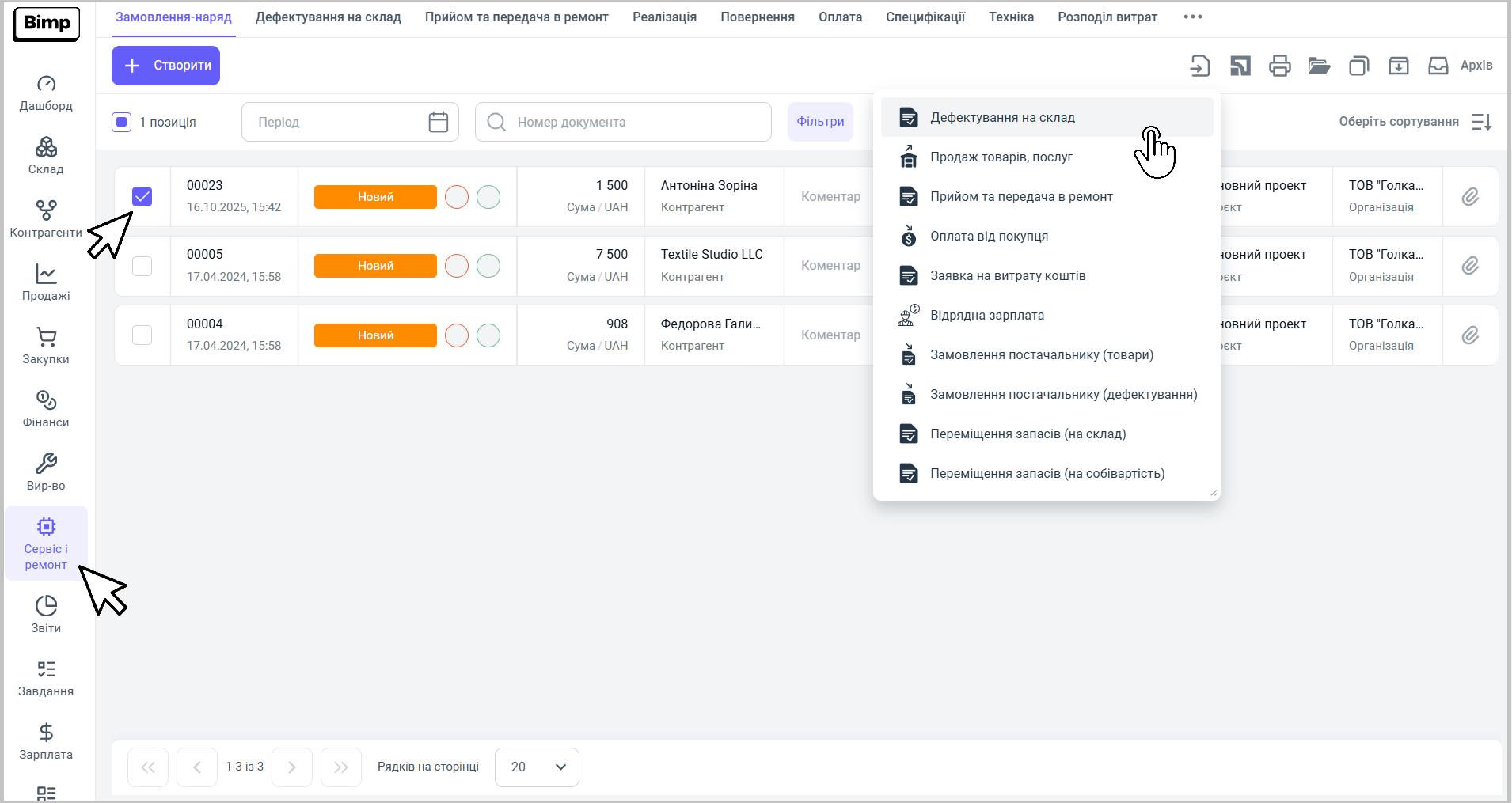Screen dimensions: 1512x803
Task: Click the copy documents icon
Action: point(1358,66)
